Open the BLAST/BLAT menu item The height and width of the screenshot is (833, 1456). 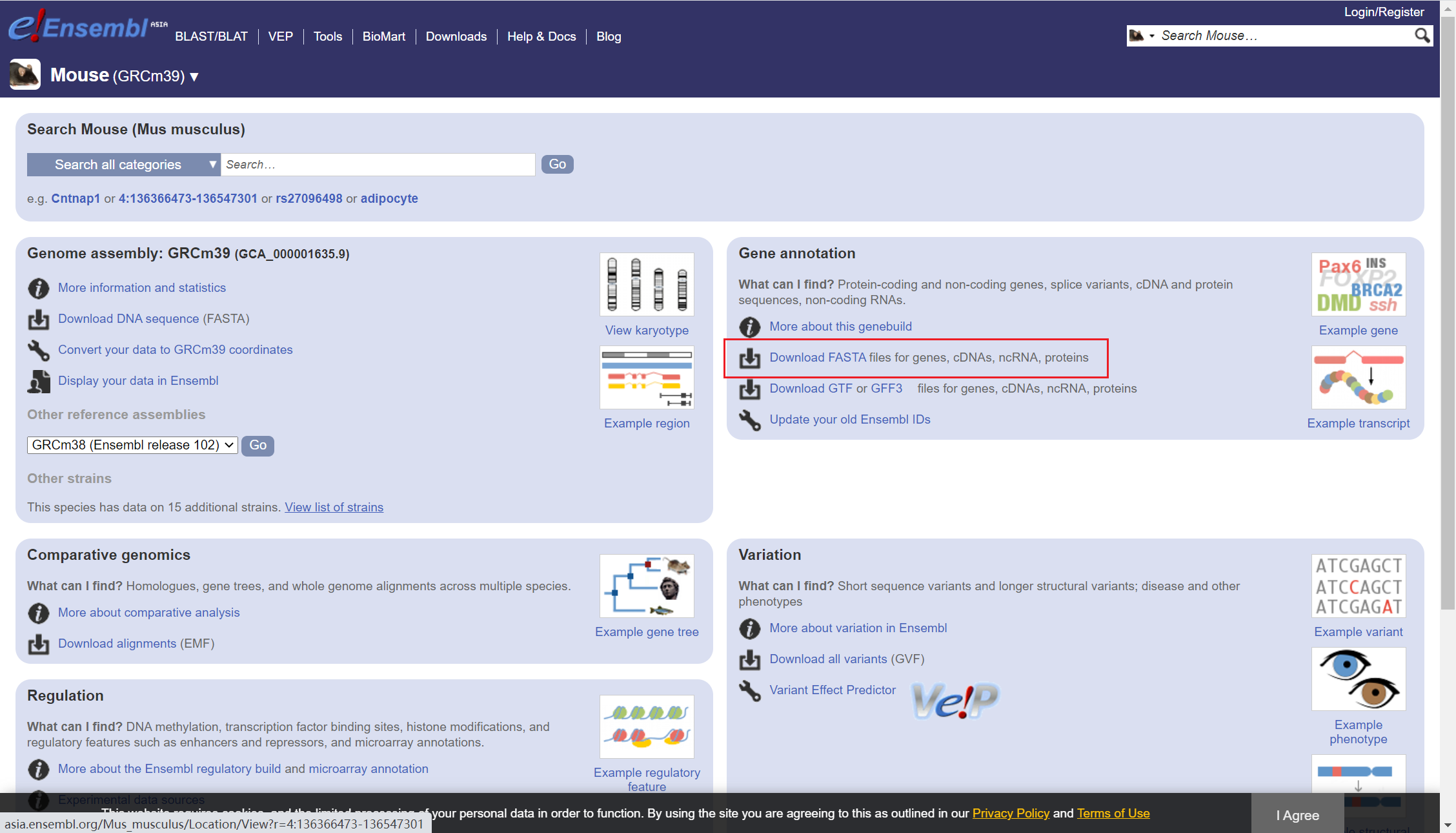211,37
